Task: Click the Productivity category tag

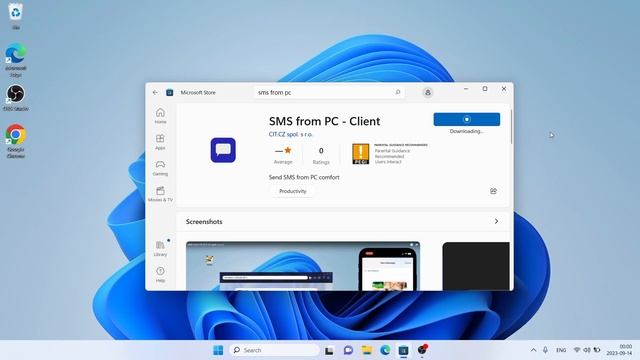Action: pyautogui.click(x=293, y=191)
